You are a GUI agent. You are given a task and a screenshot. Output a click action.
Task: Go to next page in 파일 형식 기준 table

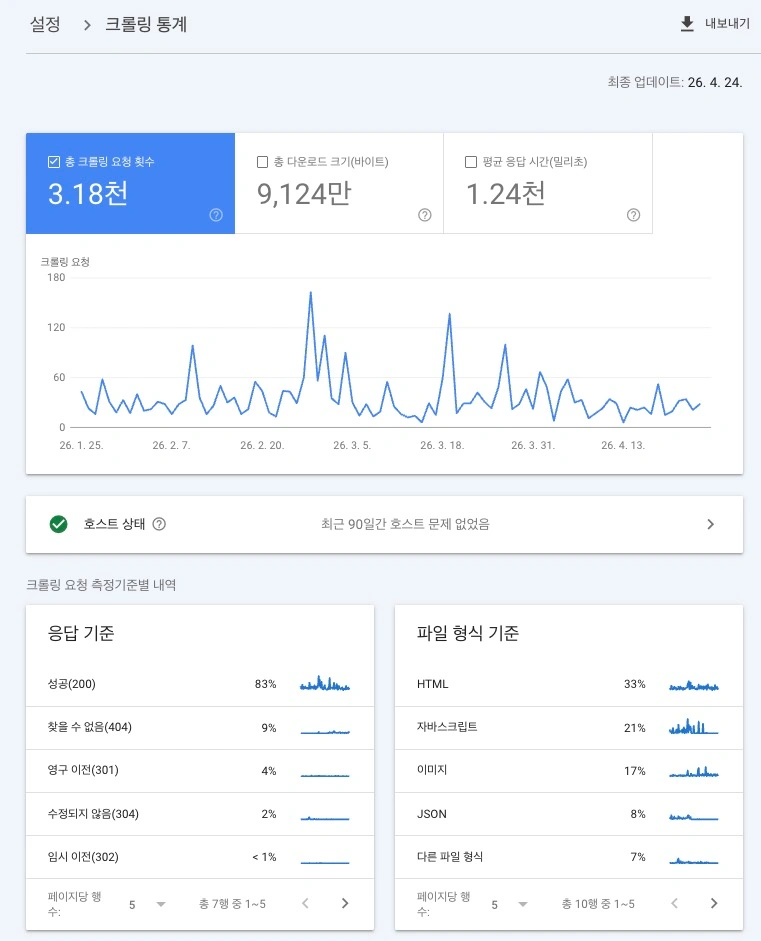pos(714,903)
